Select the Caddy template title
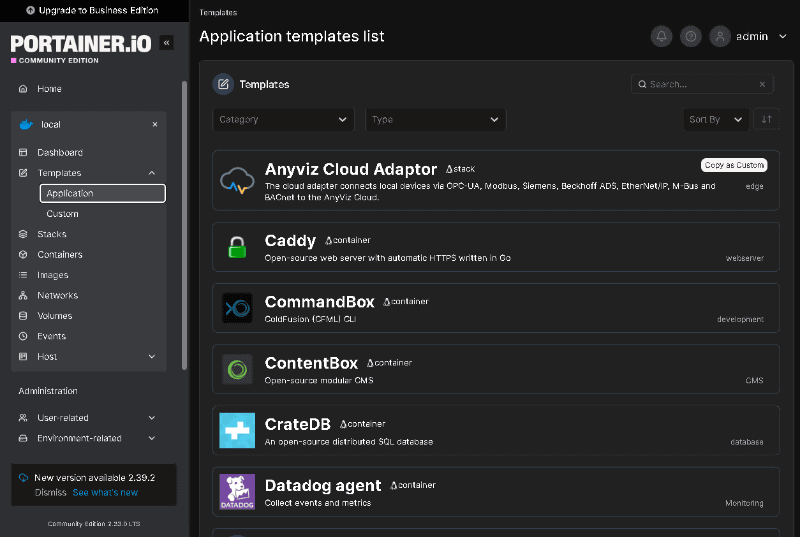The image size is (800, 537). point(290,240)
